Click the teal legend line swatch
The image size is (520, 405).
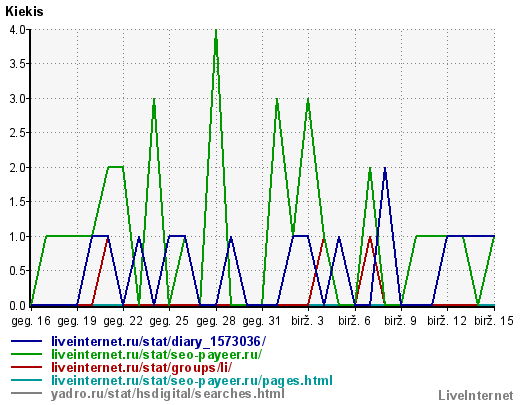tap(26, 380)
